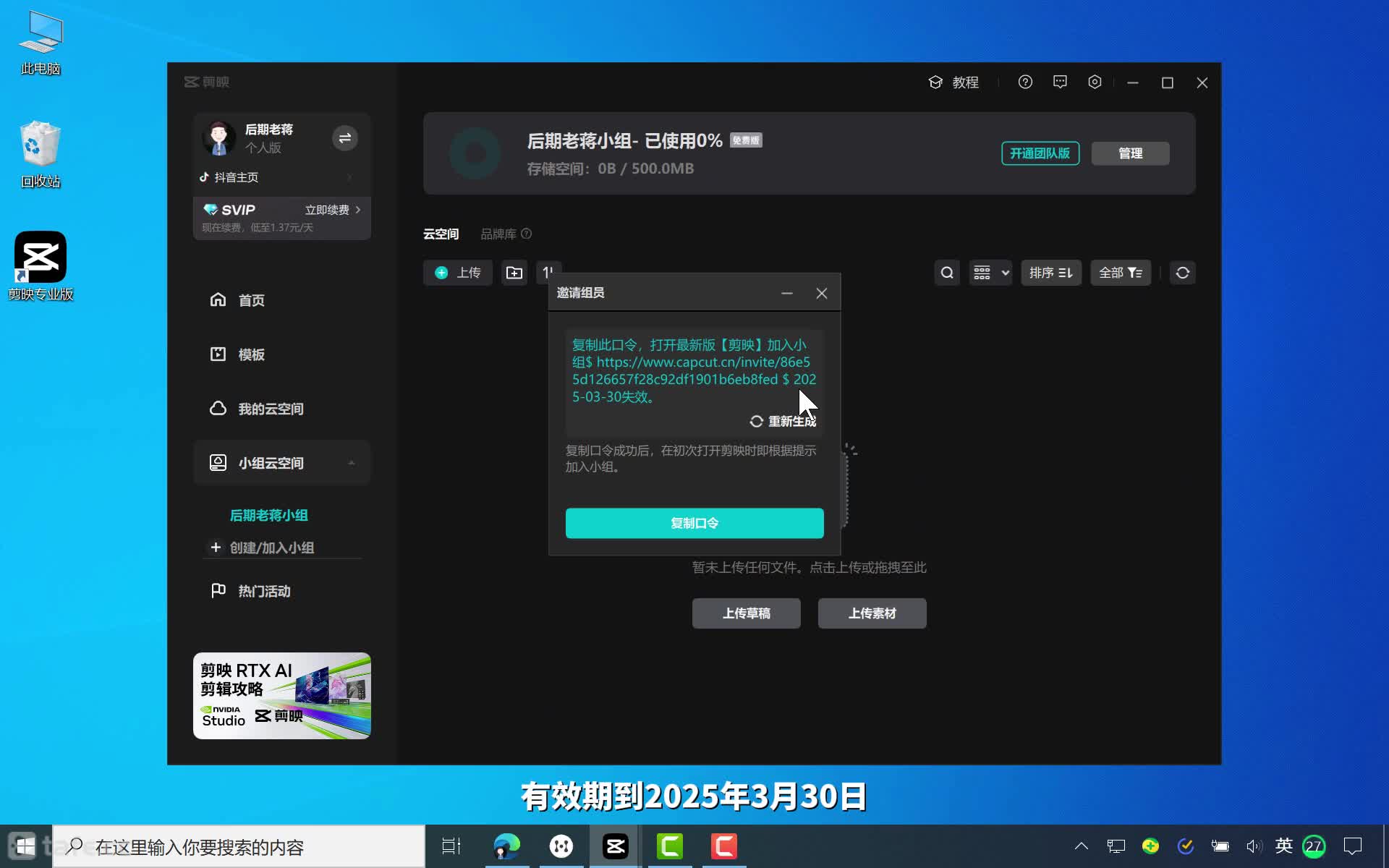The height and width of the screenshot is (868, 1389).
Task: Click the Windows taskbar search box
Action: [239, 846]
